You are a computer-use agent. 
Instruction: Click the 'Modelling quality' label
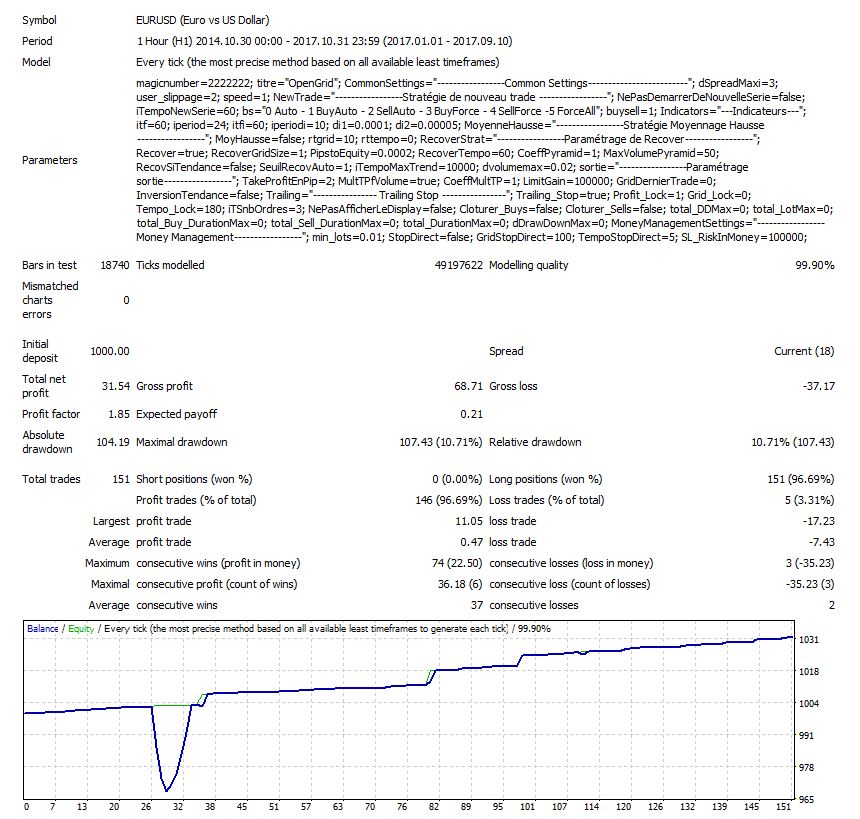[x=529, y=265]
